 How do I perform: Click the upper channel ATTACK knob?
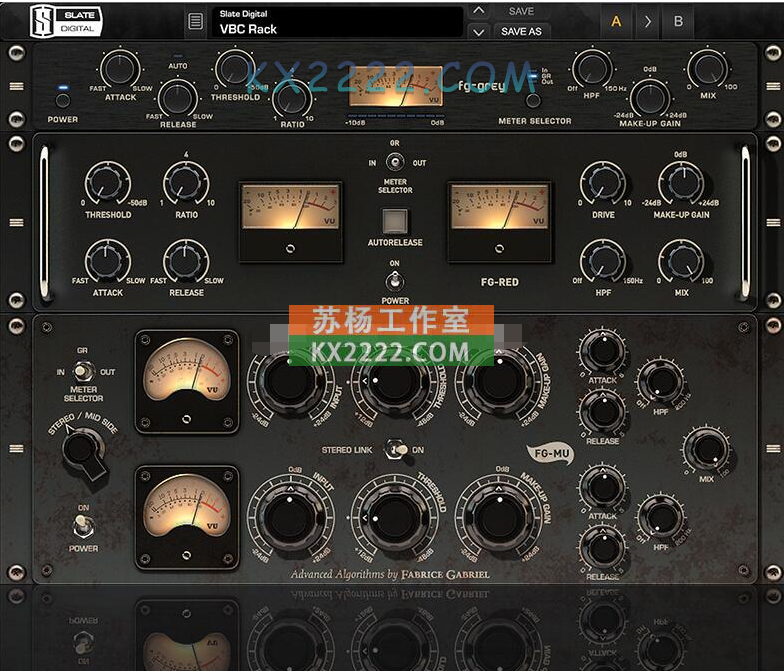click(x=602, y=352)
